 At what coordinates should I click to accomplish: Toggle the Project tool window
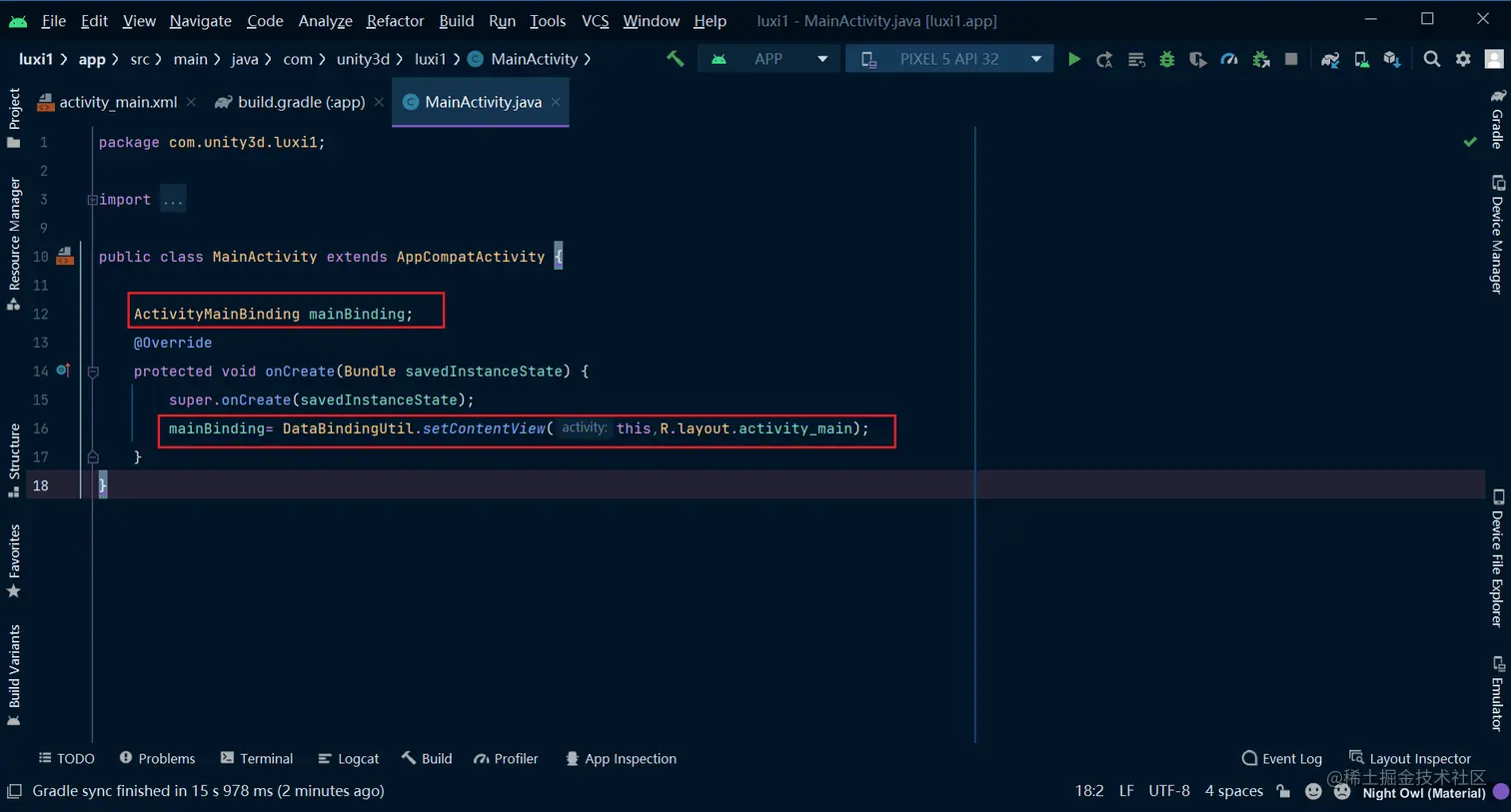14,118
